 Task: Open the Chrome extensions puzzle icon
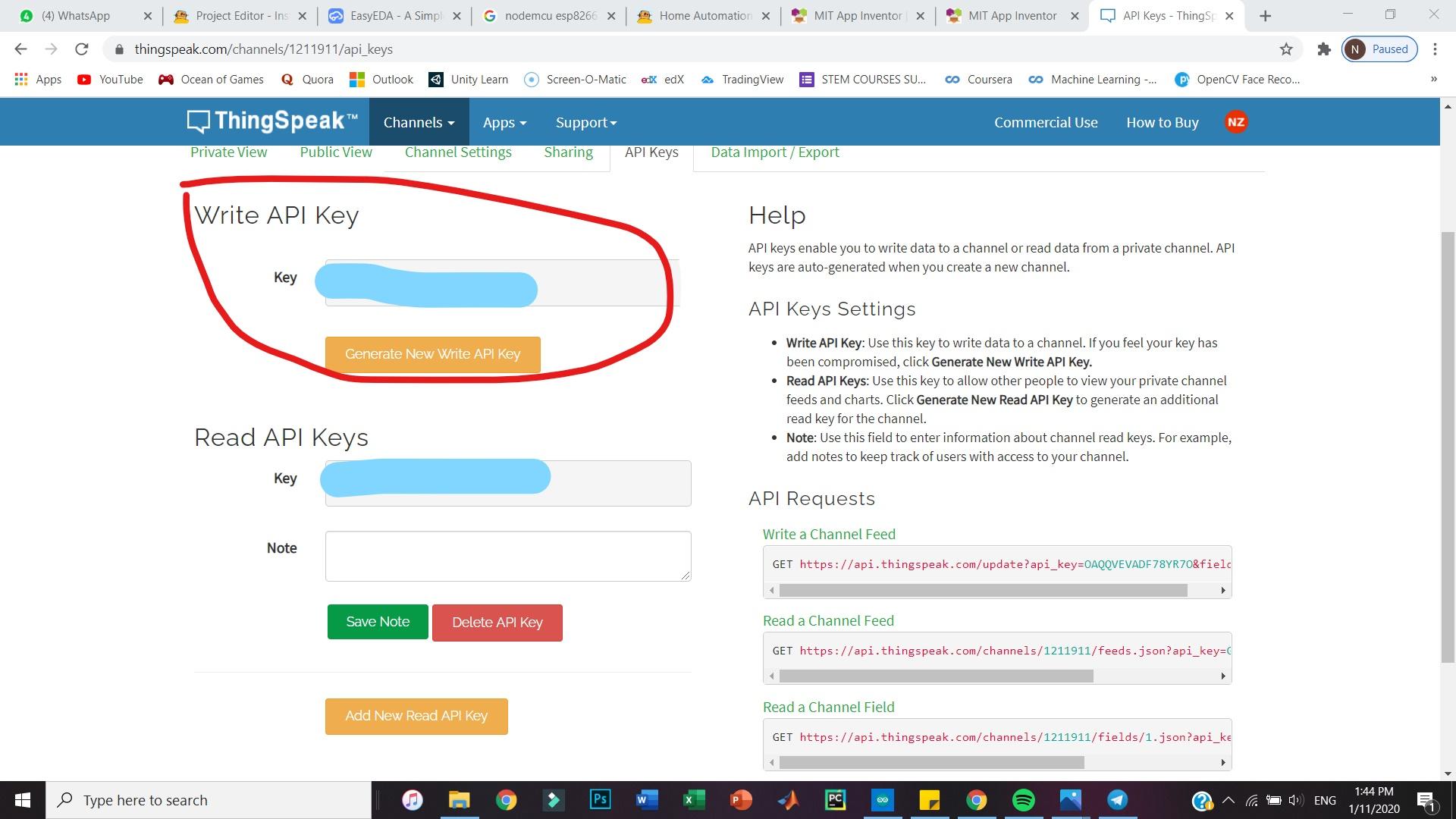pyautogui.click(x=1324, y=49)
